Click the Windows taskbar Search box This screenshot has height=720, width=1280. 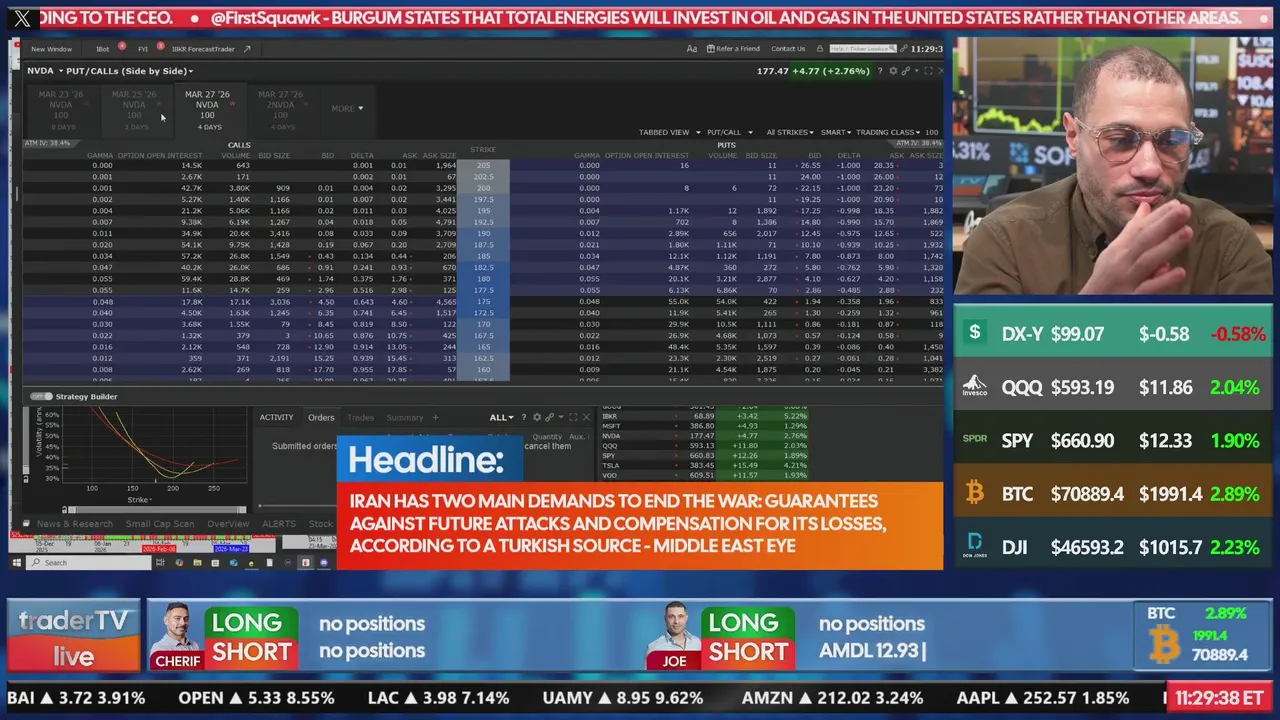click(x=88, y=563)
